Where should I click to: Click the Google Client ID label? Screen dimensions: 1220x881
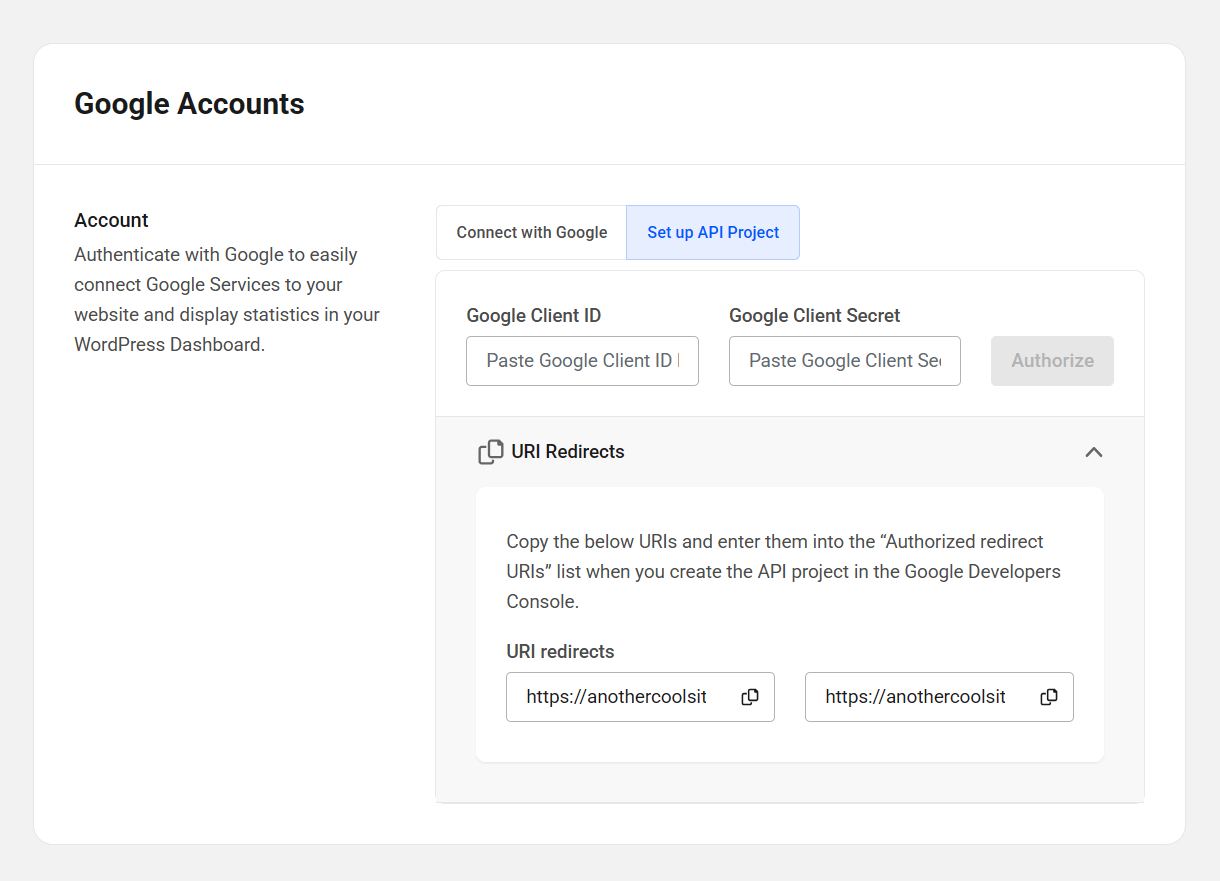(x=534, y=316)
